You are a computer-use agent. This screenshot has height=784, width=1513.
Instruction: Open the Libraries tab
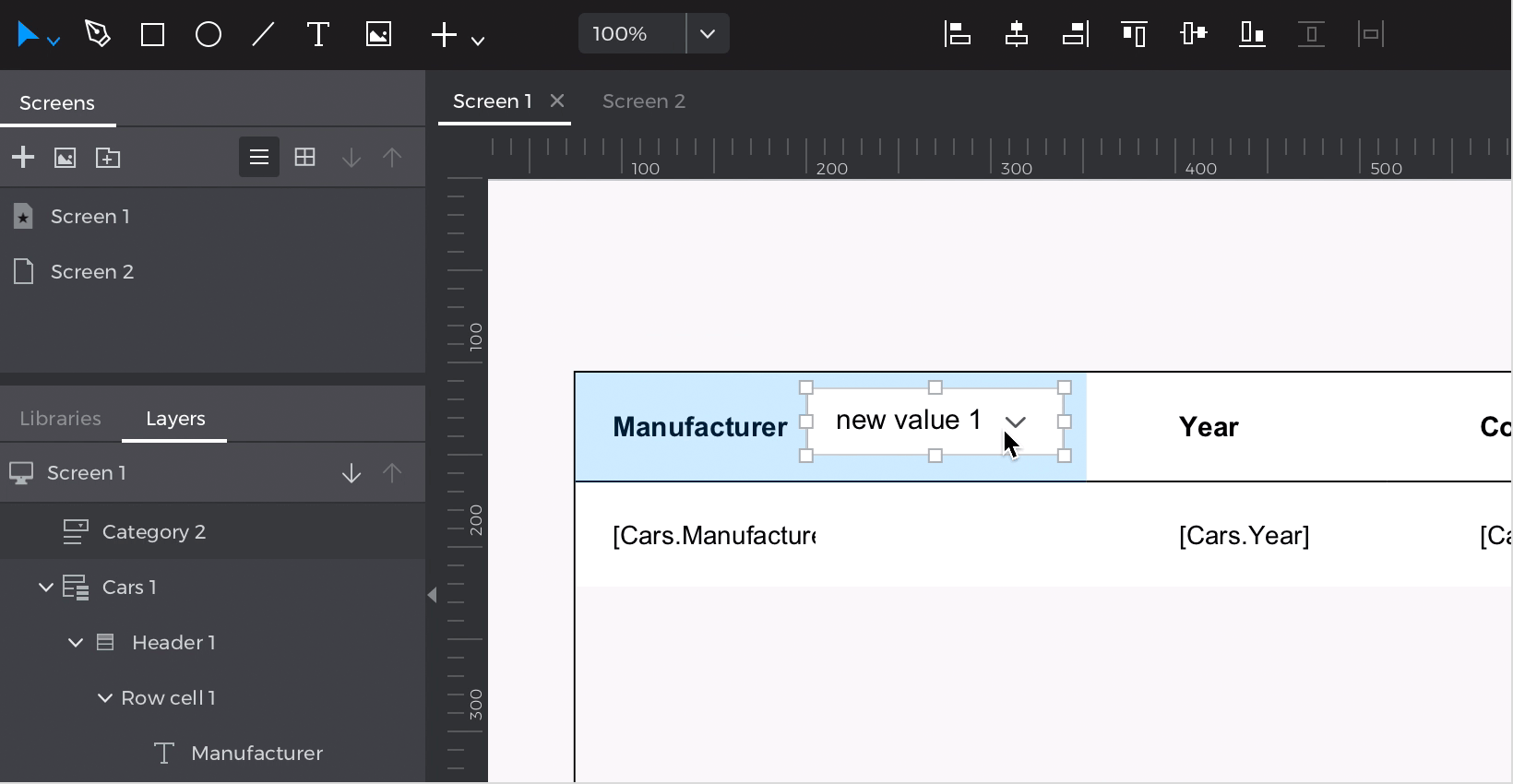tap(61, 419)
